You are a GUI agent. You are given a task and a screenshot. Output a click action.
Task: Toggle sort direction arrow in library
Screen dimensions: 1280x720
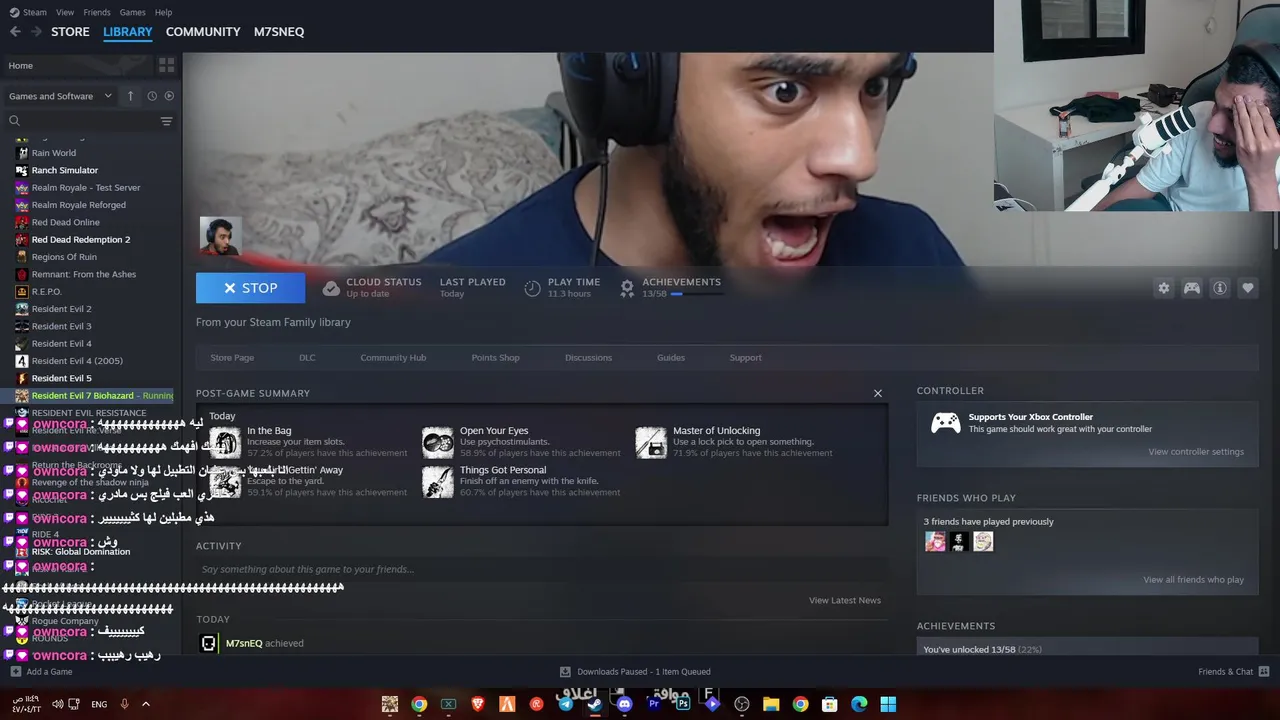tap(130, 96)
